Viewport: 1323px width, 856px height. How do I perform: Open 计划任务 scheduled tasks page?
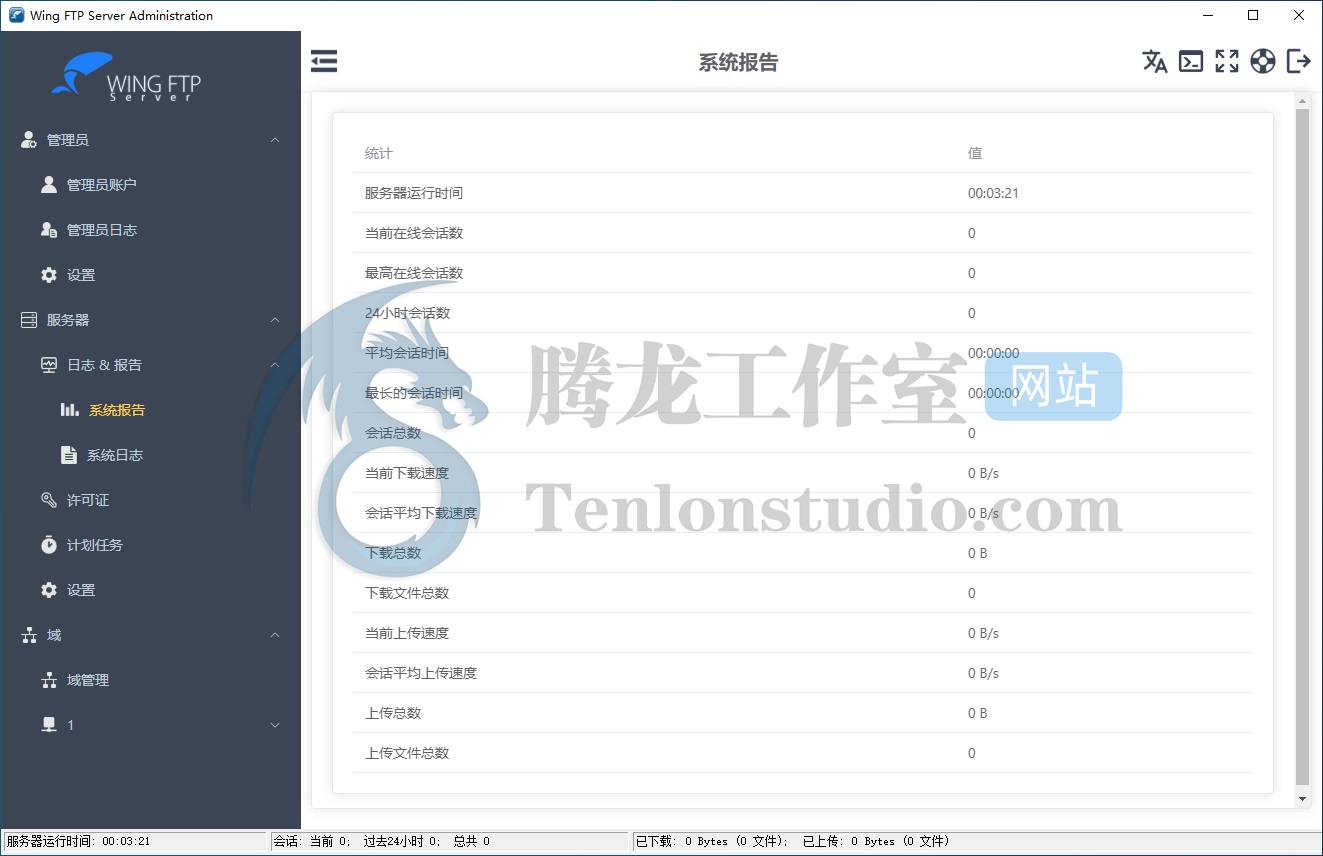pyautogui.click(x=94, y=545)
